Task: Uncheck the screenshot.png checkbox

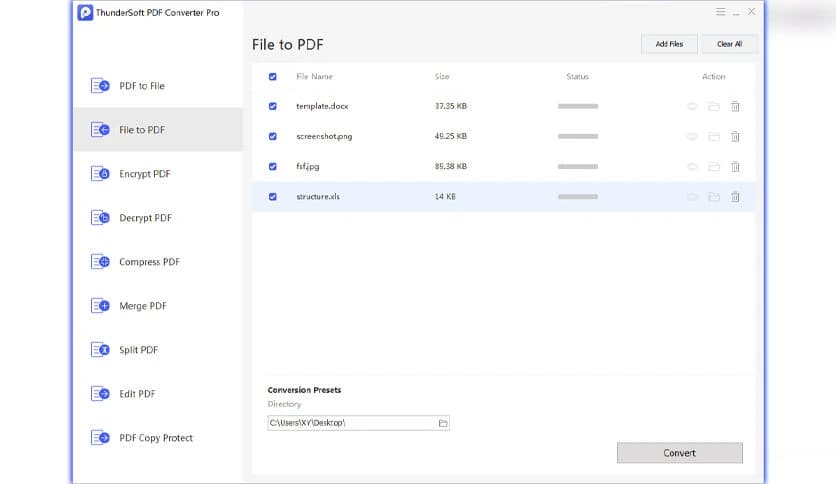Action: [272, 136]
